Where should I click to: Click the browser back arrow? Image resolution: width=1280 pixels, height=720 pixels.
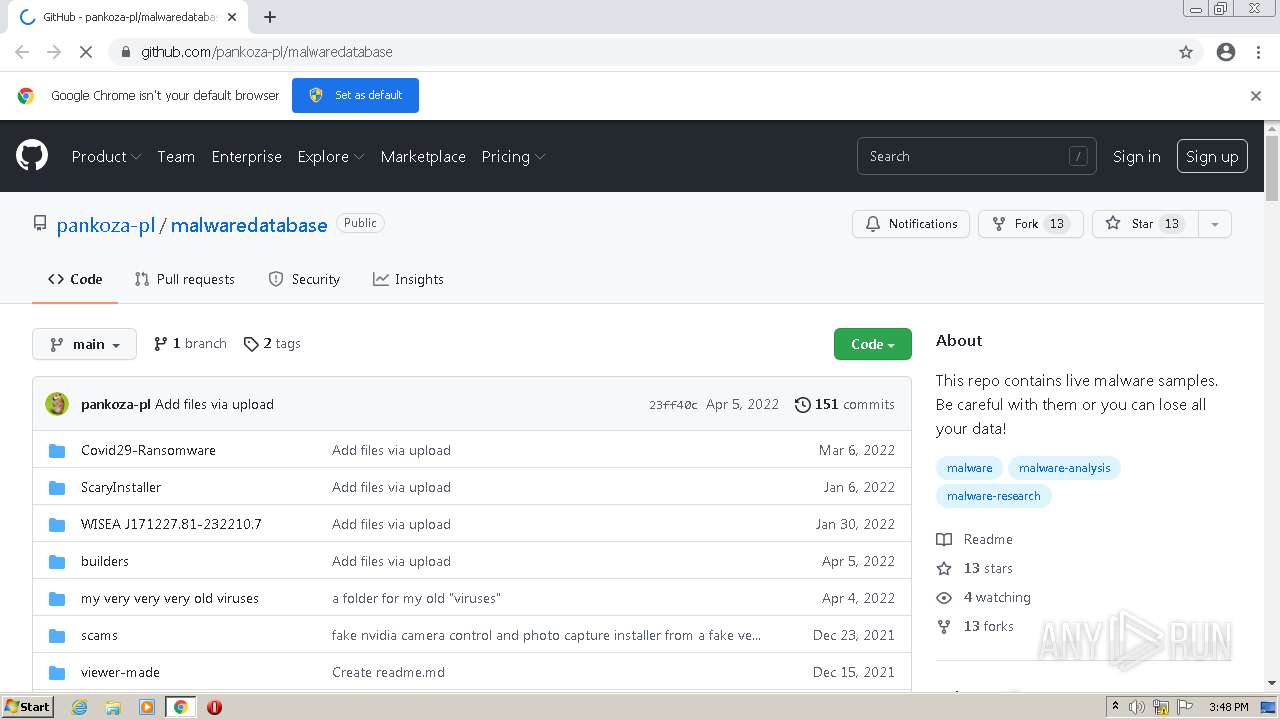[22, 52]
